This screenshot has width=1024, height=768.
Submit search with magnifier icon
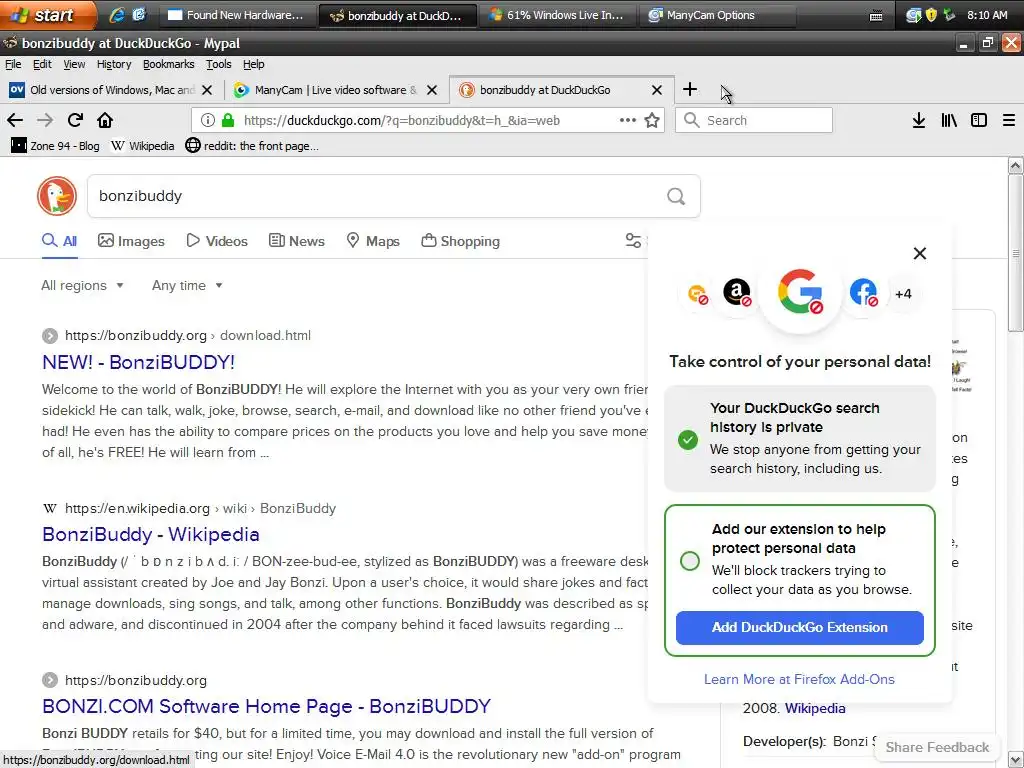(676, 196)
